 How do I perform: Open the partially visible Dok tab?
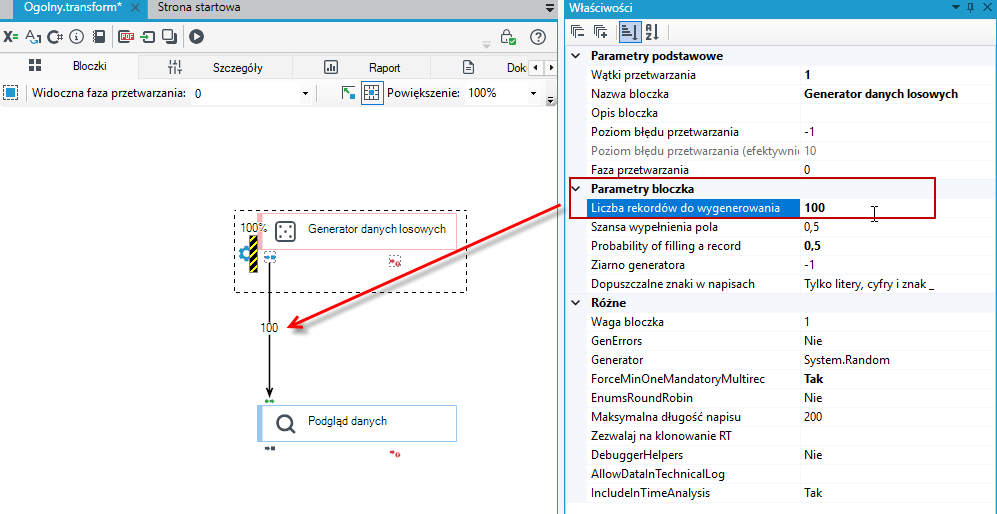pyautogui.click(x=480, y=67)
